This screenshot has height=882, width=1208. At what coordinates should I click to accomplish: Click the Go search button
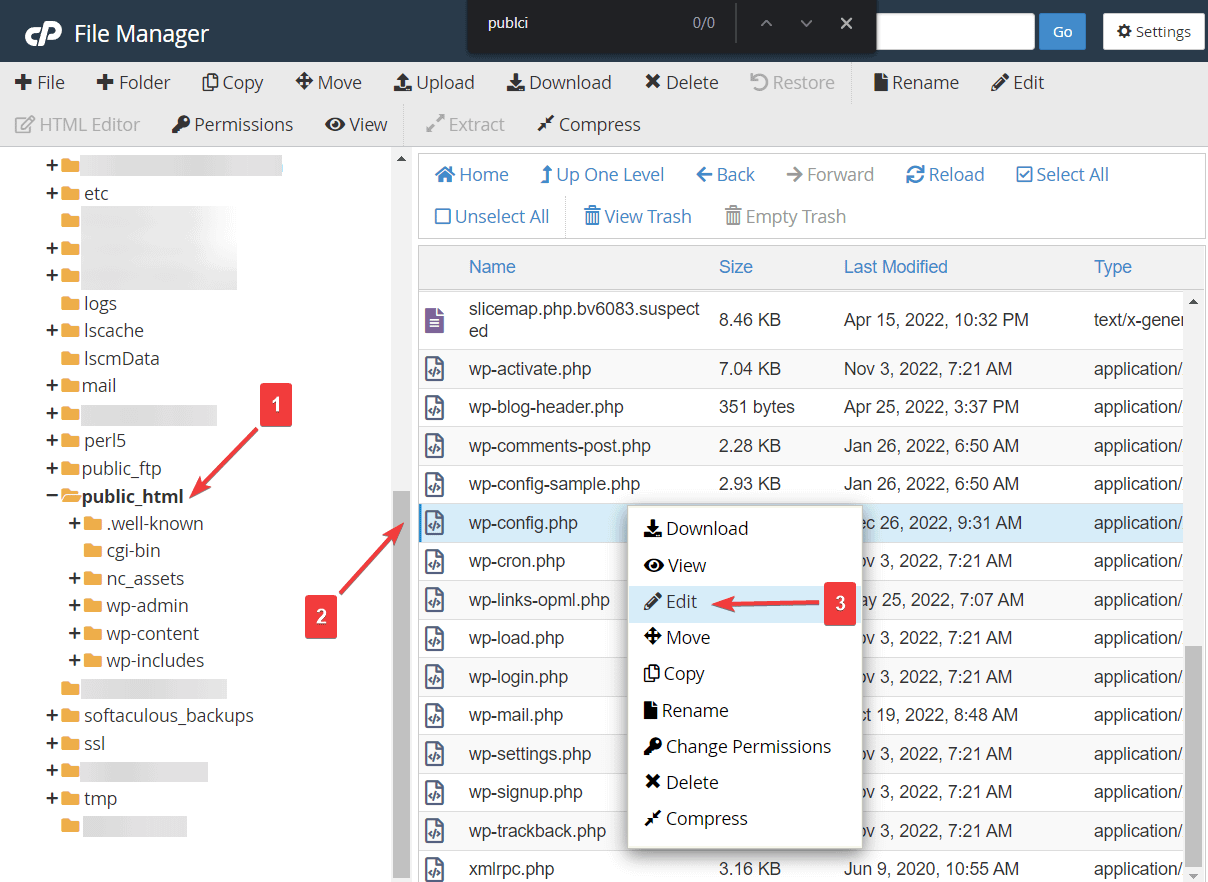(x=1062, y=31)
